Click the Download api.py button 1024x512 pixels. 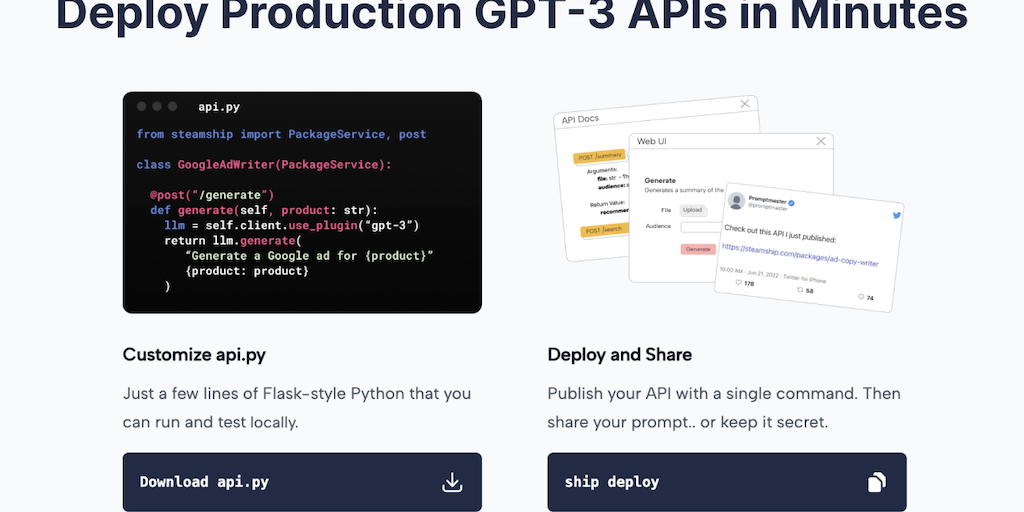click(302, 482)
